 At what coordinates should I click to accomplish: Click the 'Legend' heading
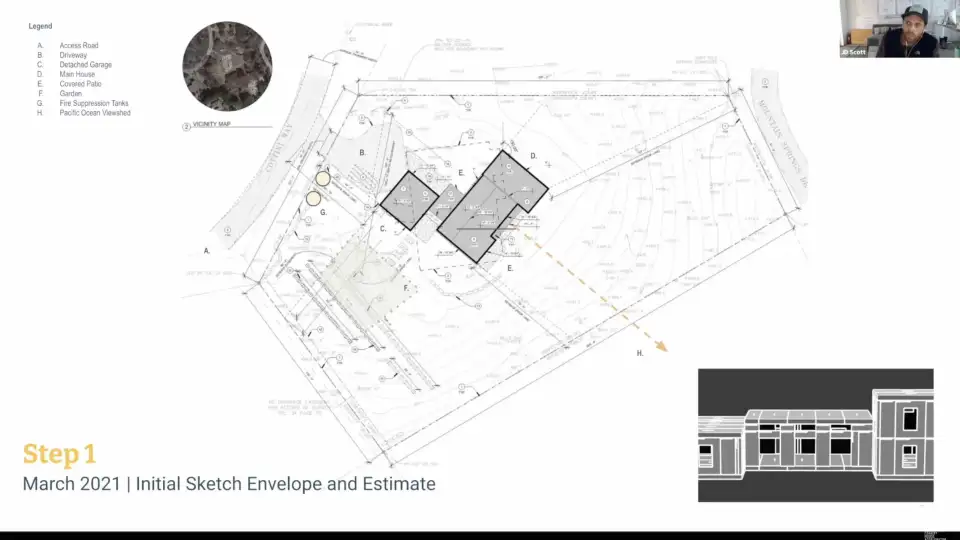tap(40, 26)
